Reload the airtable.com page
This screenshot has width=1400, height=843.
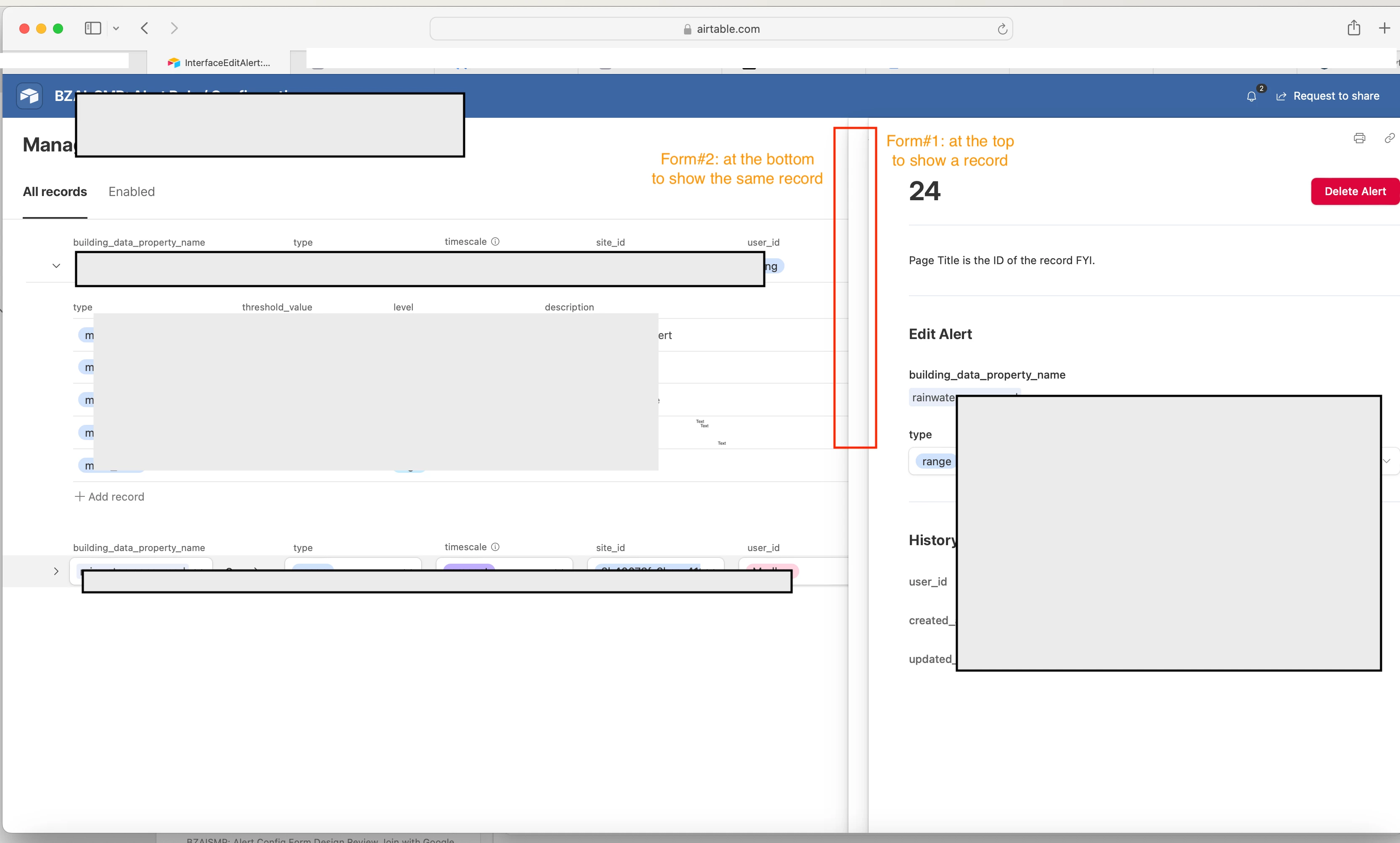1002,29
